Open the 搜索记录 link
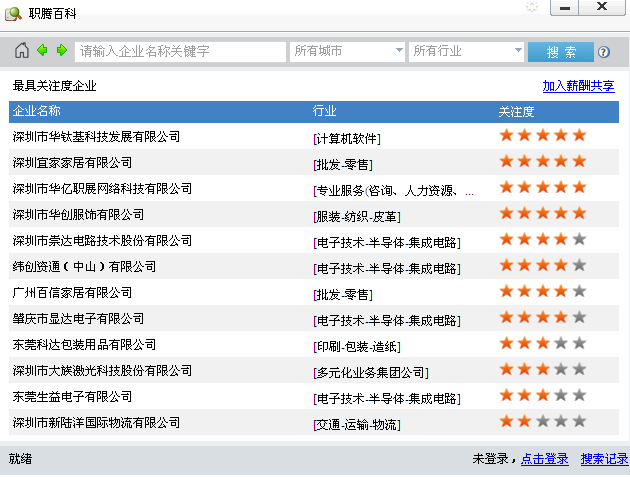 tap(604, 459)
